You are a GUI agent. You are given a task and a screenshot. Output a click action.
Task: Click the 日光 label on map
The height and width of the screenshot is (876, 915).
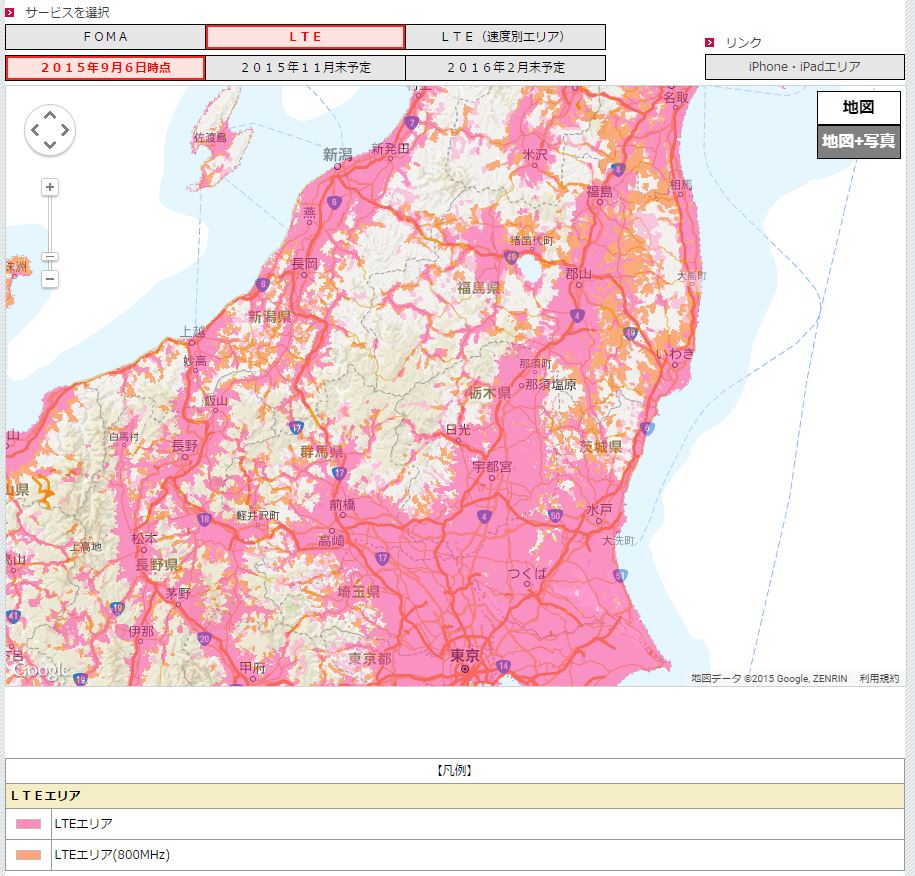click(458, 430)
